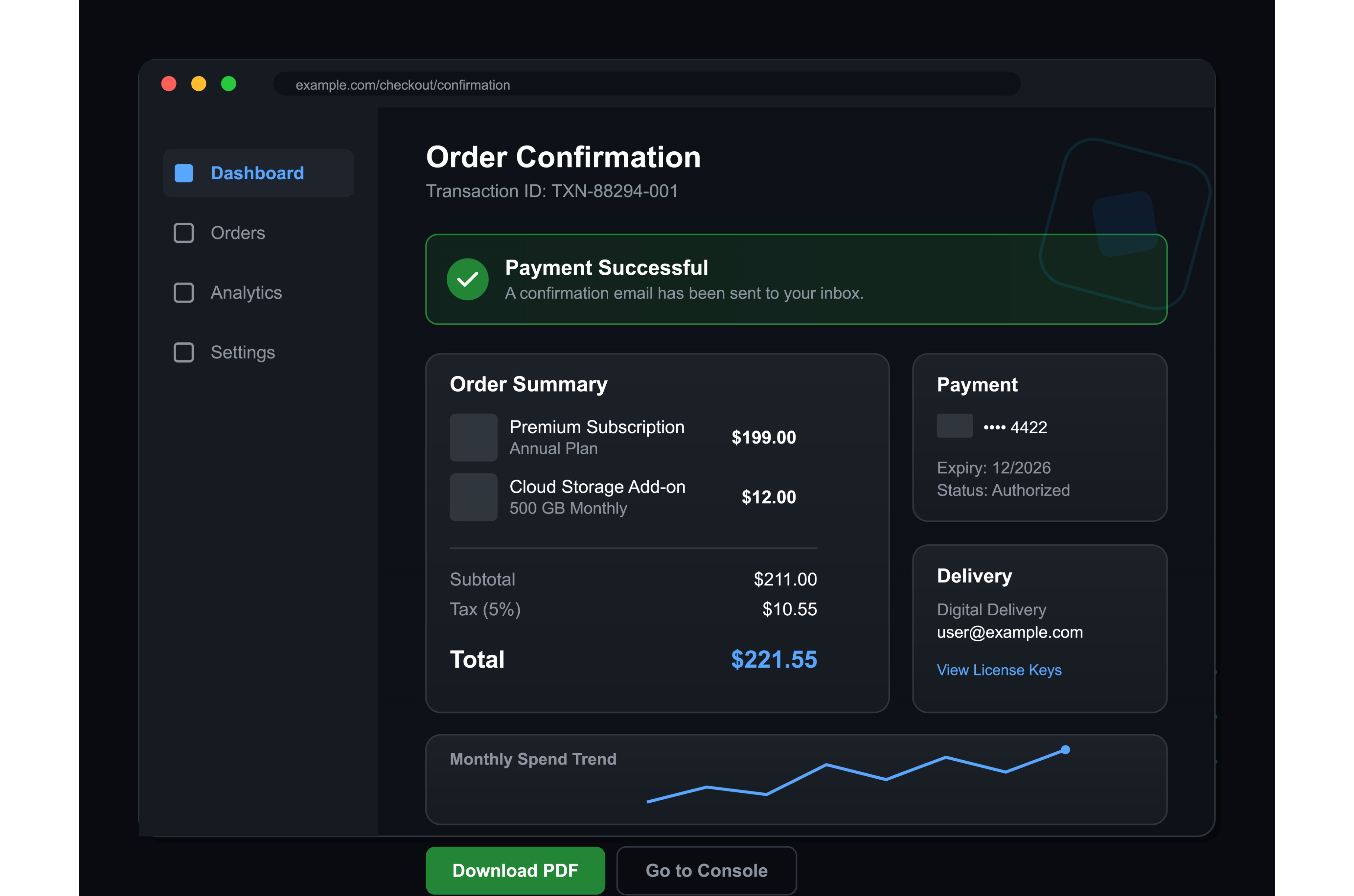The width and height of the screenshot is (1354, 896).
Task: Click the Orders sidebar icon
Action: 183,233
